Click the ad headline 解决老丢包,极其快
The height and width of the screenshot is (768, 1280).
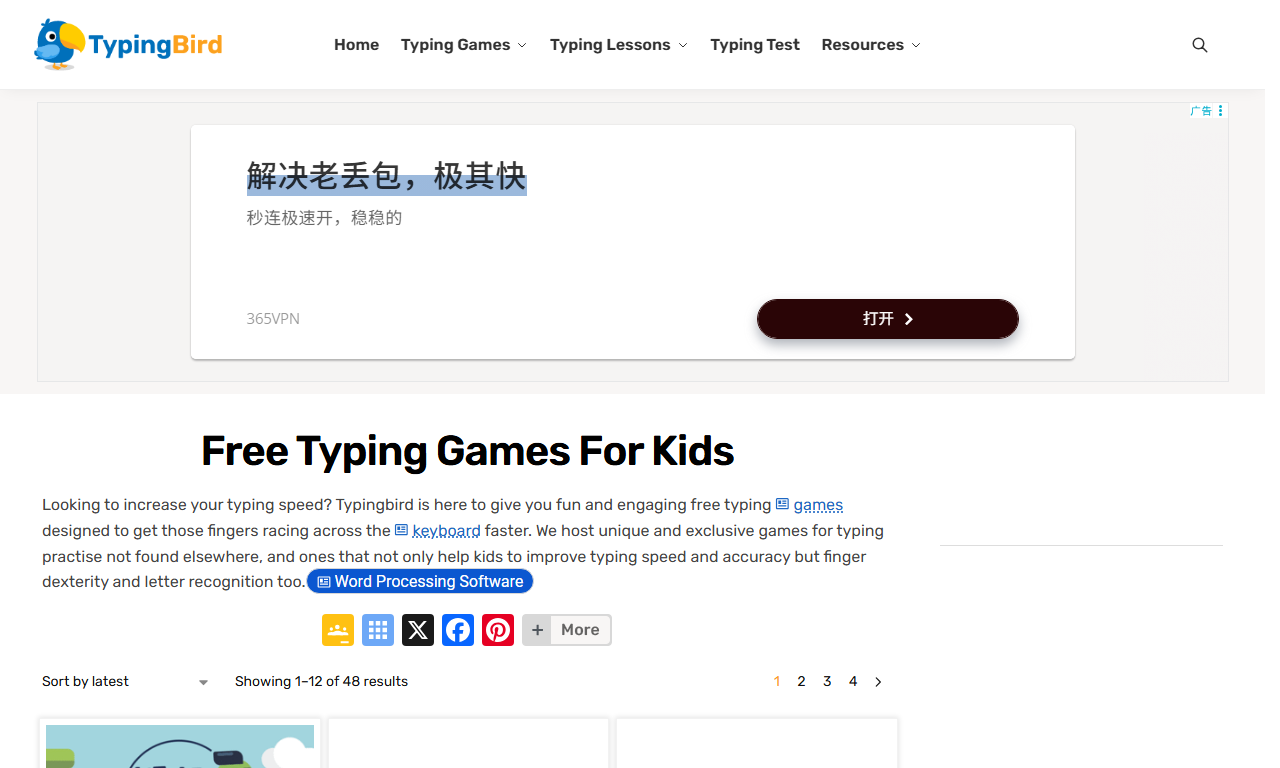click(x=386, y=176)
